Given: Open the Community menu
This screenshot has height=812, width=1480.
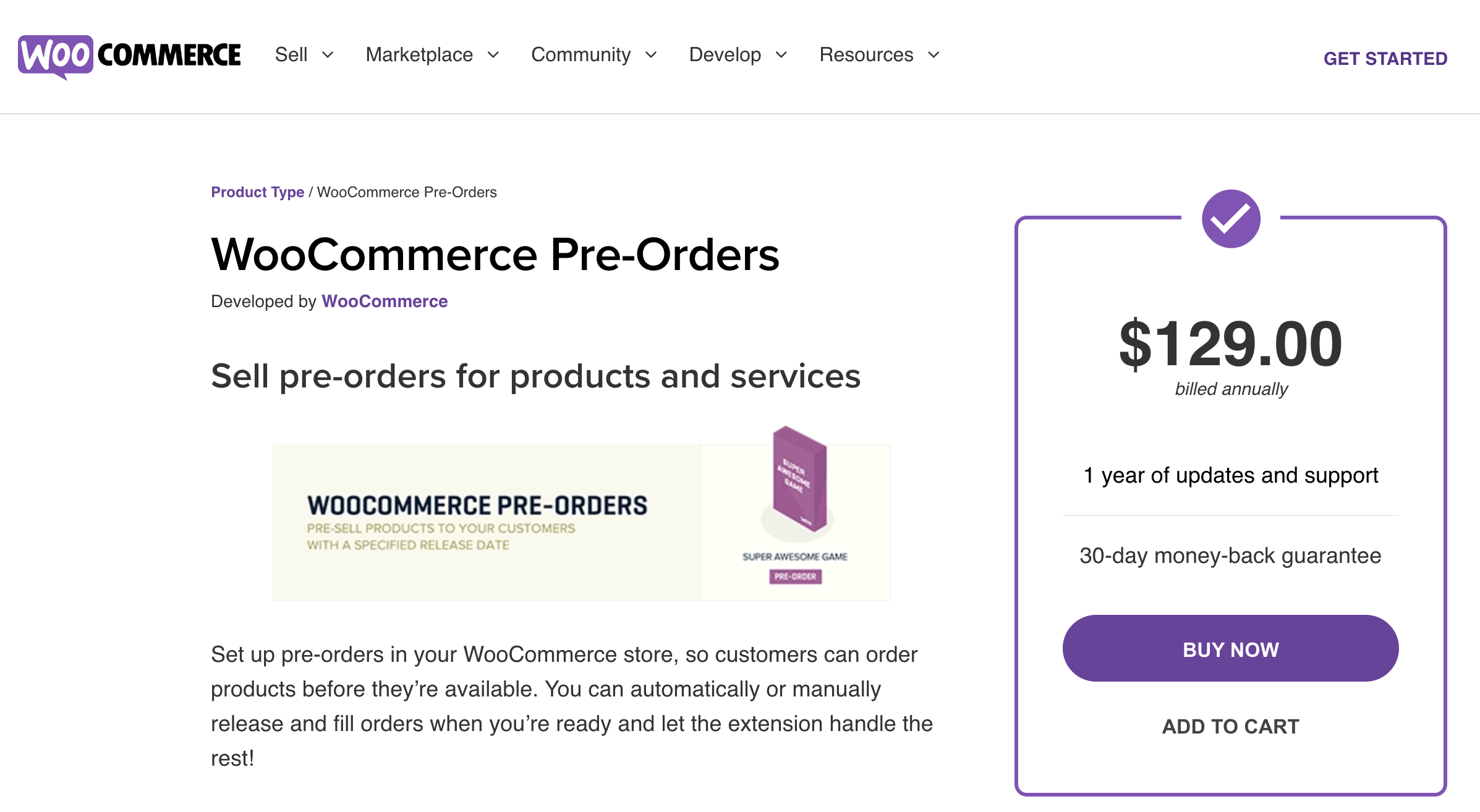Looking at the screenshot, I should tap(581, 55).
